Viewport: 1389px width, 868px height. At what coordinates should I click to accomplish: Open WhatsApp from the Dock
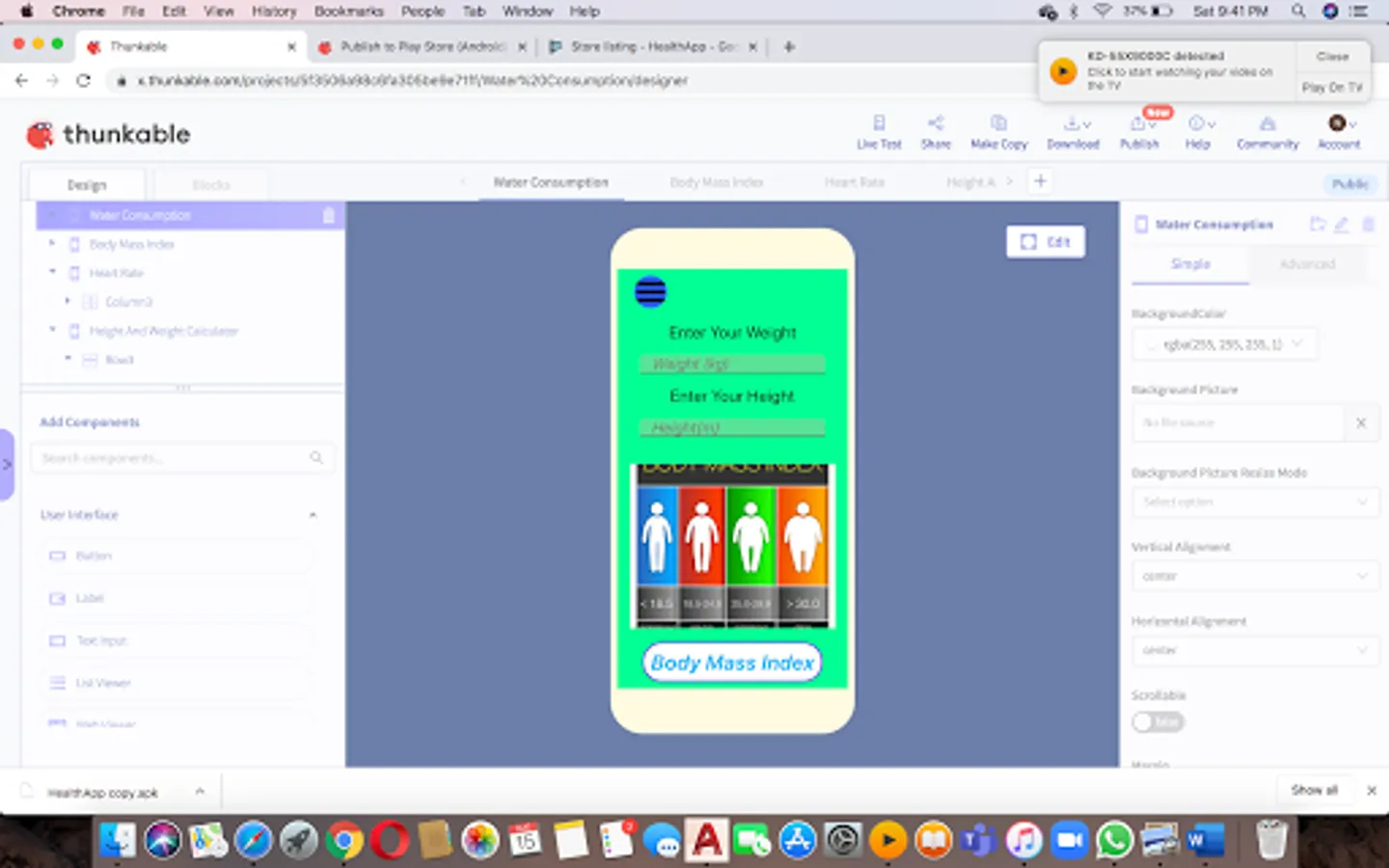[1114, 840]
